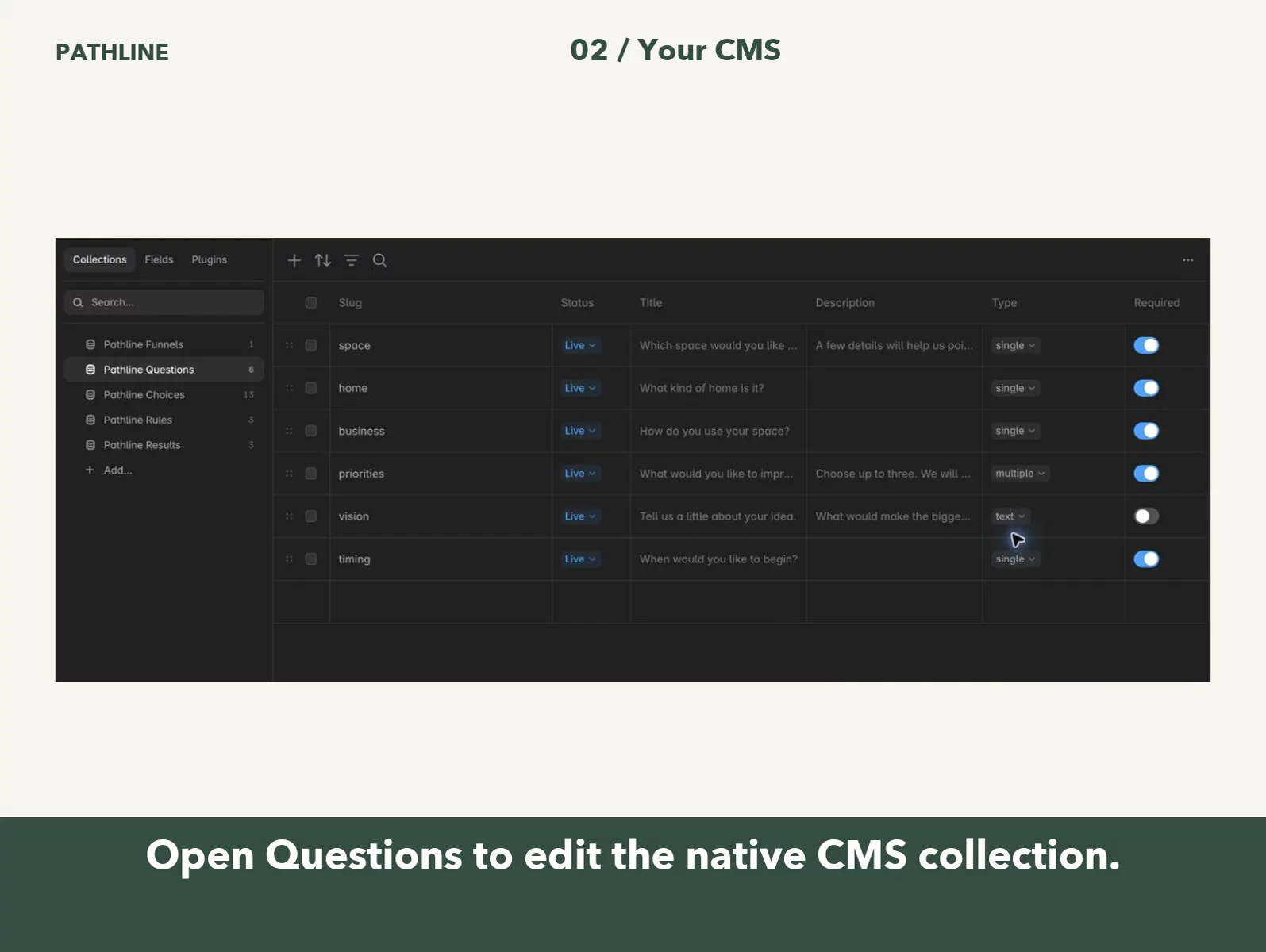Click the Type column header
The image size is (1266, 952).
tap(1004, 302)
